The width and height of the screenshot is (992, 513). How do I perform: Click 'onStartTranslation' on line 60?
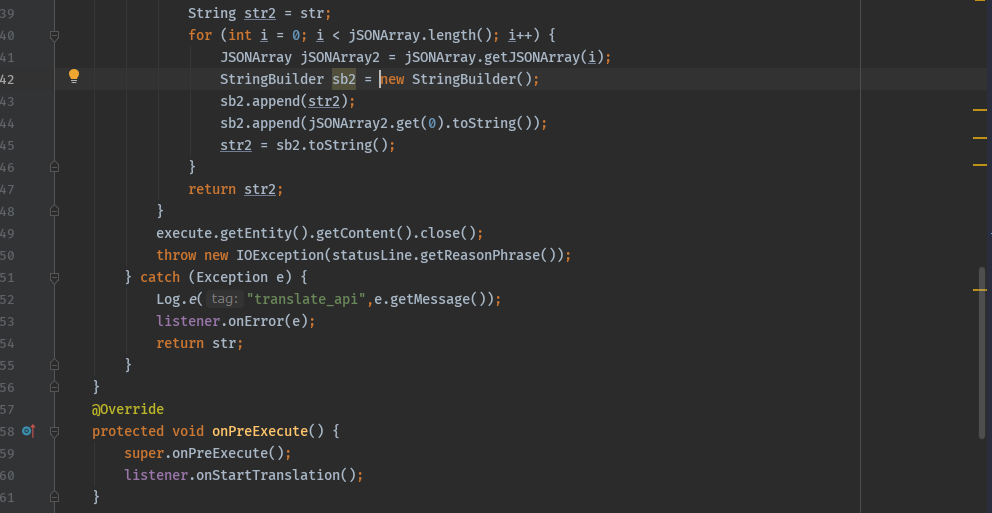click(268, 475)
